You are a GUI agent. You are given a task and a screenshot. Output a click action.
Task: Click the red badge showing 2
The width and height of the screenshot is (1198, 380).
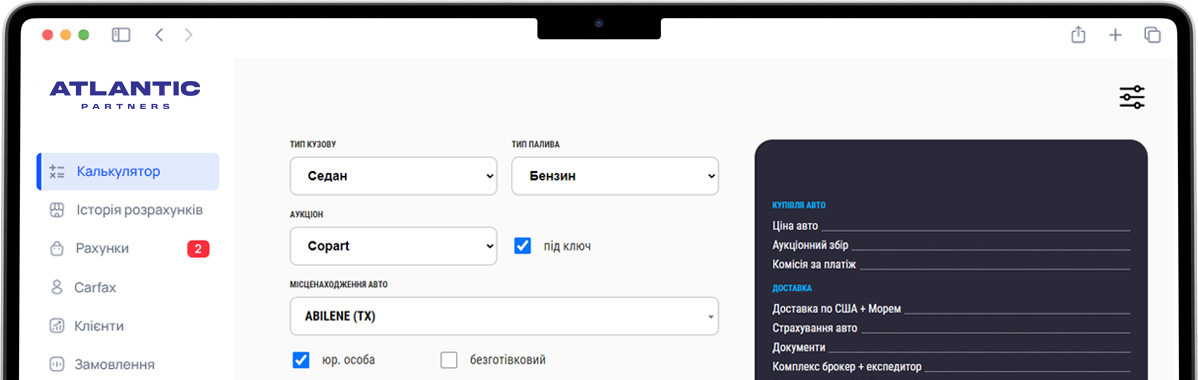[x=198, y=248]
